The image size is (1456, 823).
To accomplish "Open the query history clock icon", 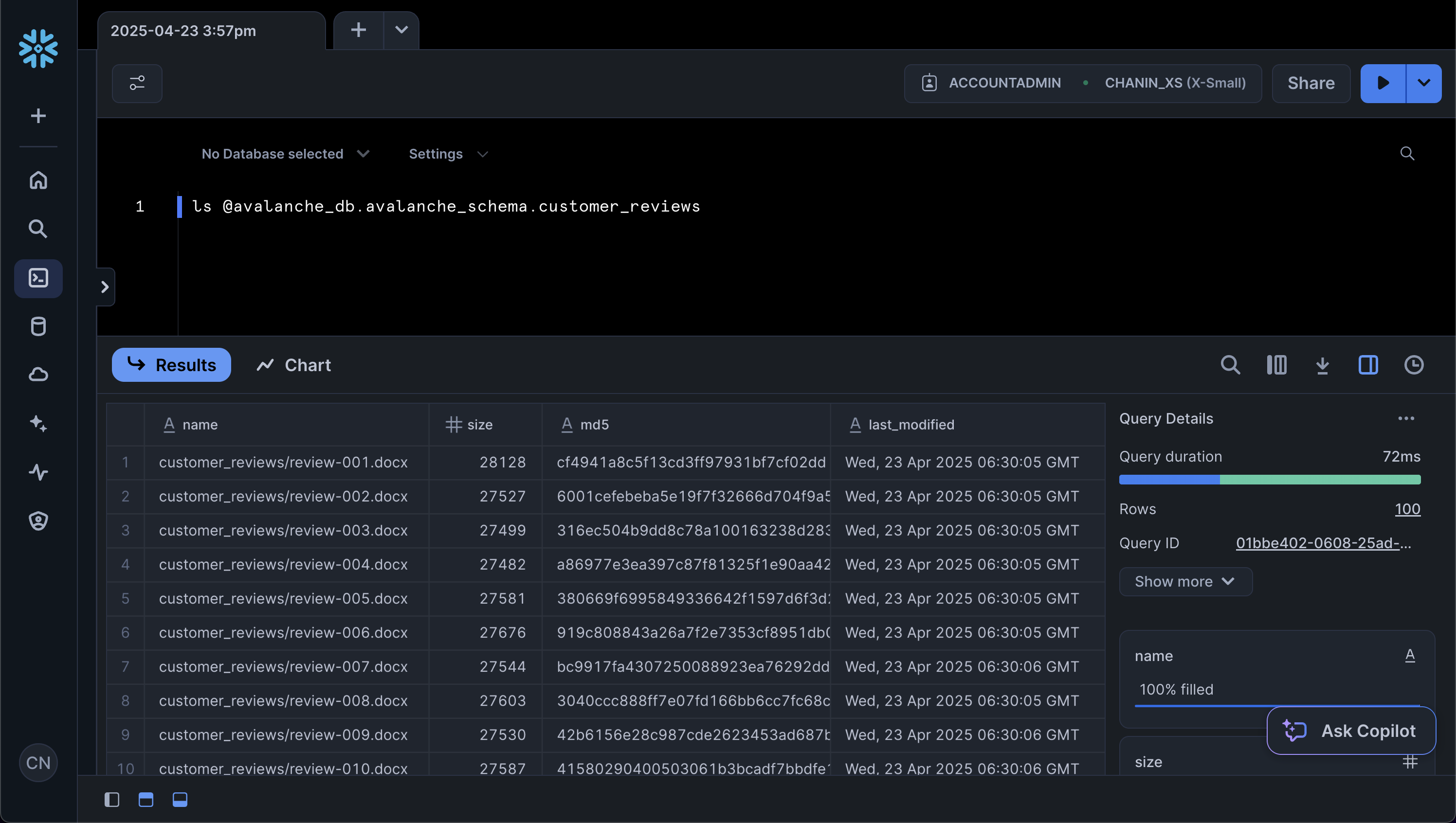I will click(x=1414, y=365).
